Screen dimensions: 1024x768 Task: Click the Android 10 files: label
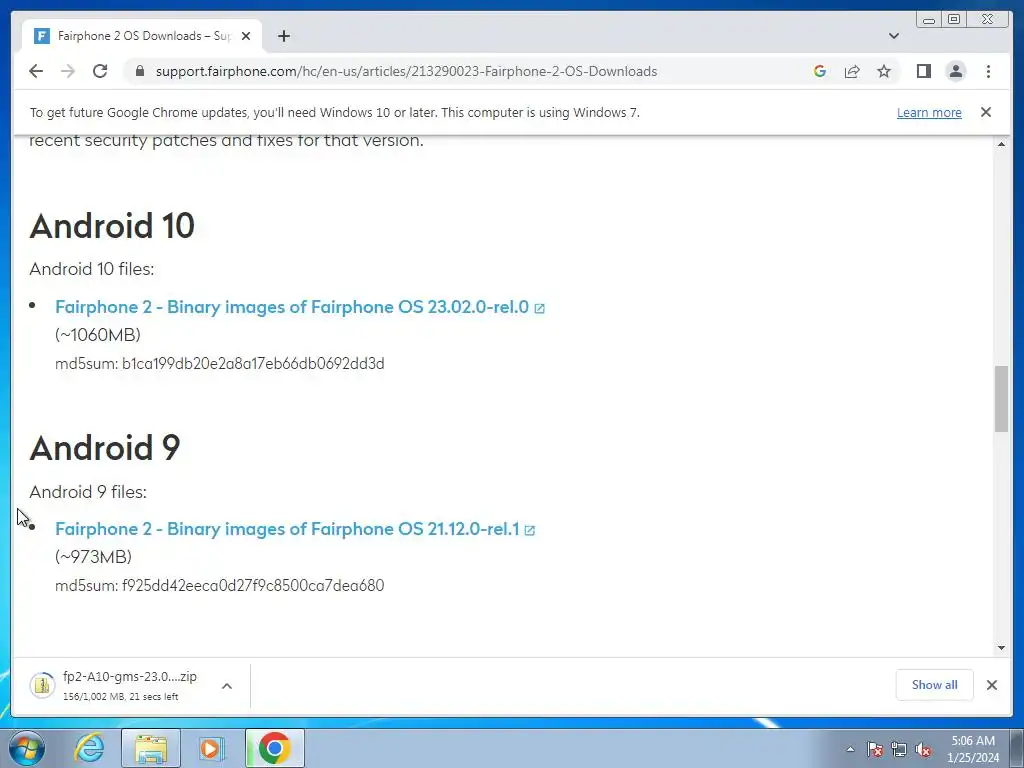[x=91, y=269]
